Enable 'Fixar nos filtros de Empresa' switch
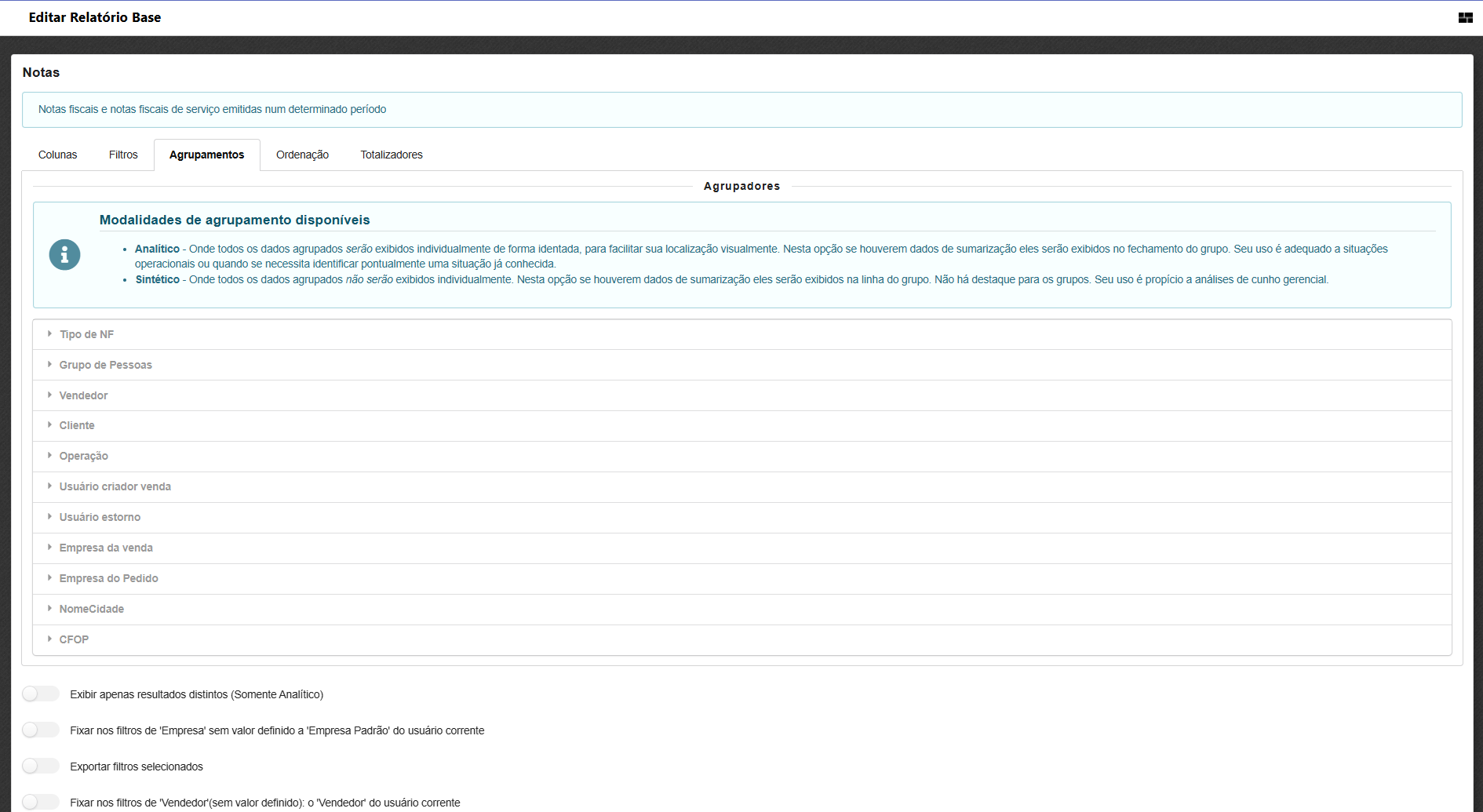 pyautogui.click(x=41, y=730)
